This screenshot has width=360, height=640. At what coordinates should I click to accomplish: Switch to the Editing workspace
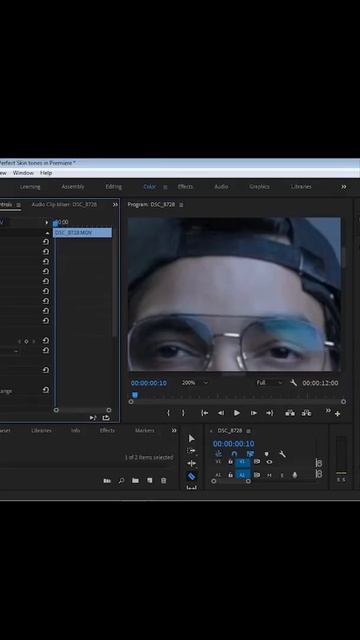click(x=113, y=187)
